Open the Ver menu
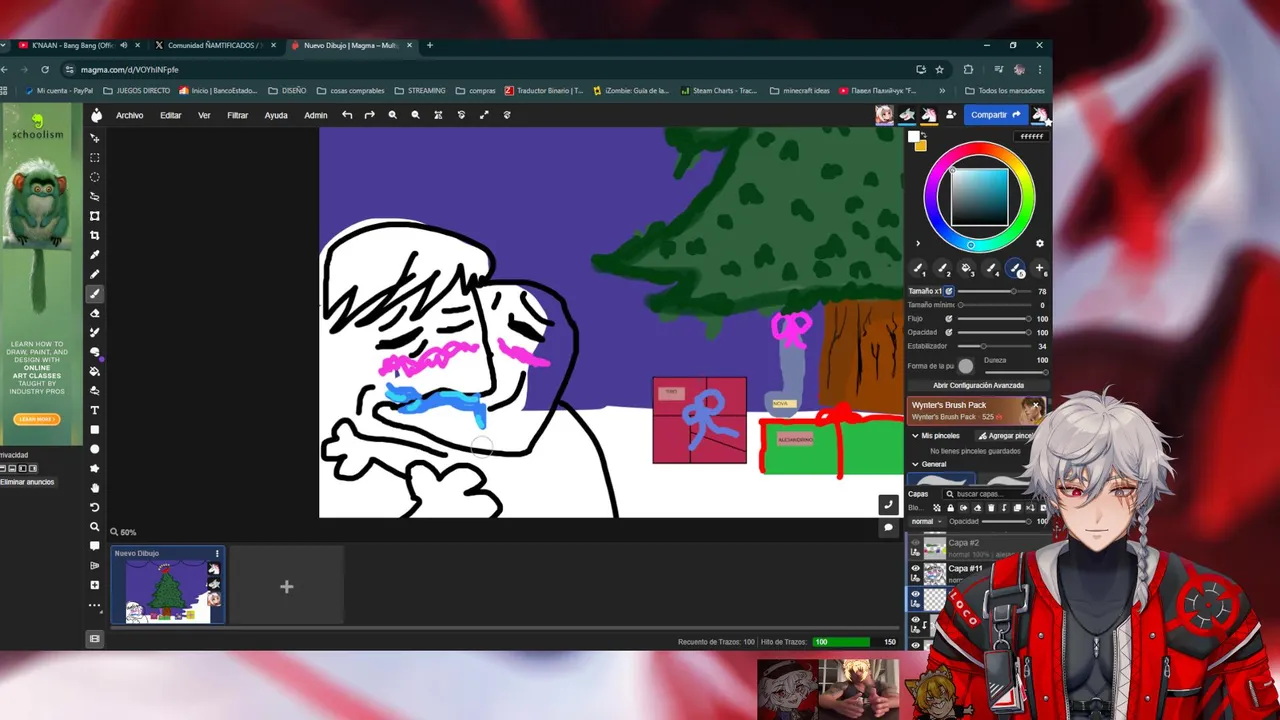1280x720 pixels. point(204,115)
